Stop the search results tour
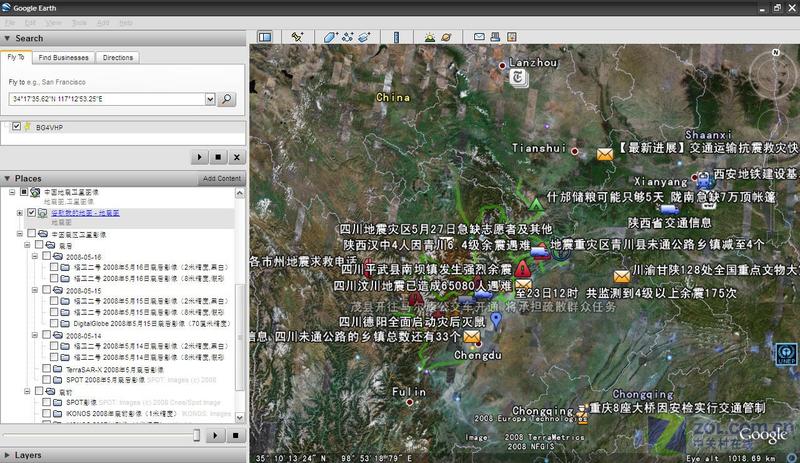 [x=218, y=157]
